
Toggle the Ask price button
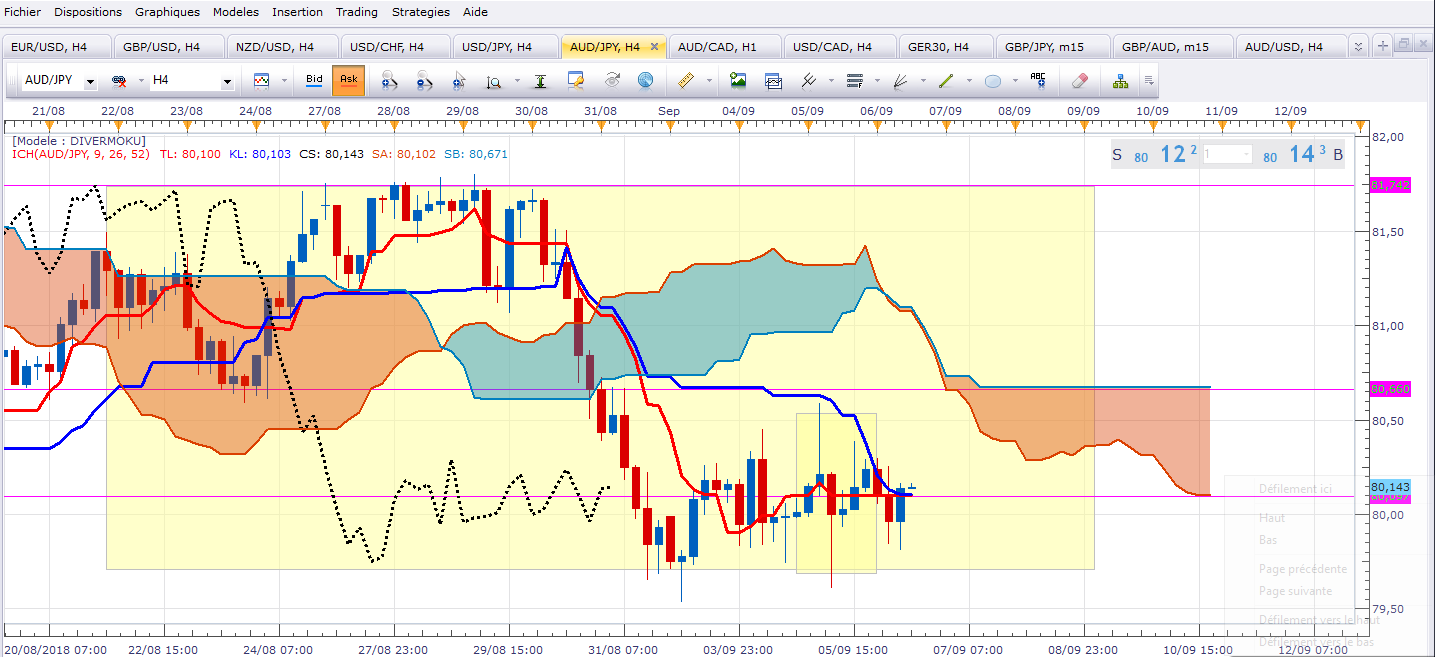349,80
